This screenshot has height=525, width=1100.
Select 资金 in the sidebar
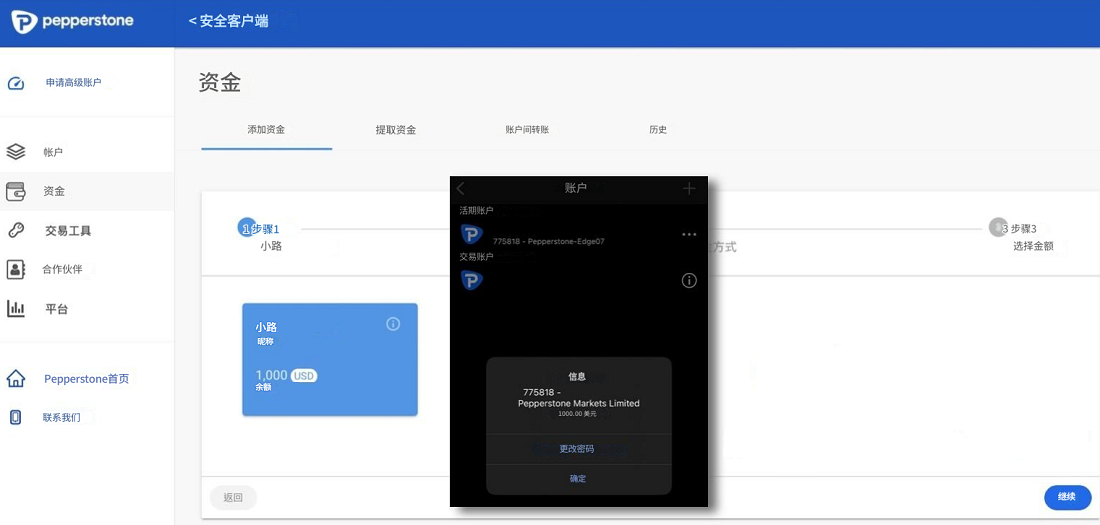coord(54,191)
